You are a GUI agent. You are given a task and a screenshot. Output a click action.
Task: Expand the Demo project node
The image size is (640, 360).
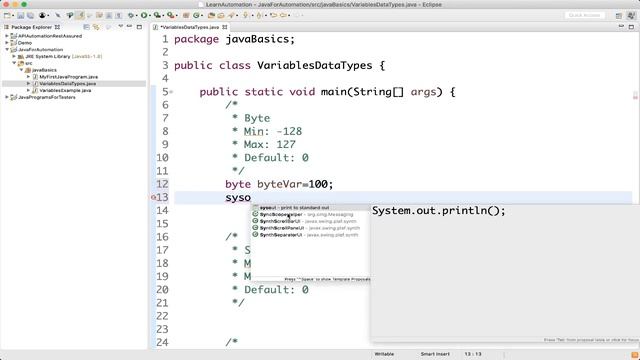(7, 42)
